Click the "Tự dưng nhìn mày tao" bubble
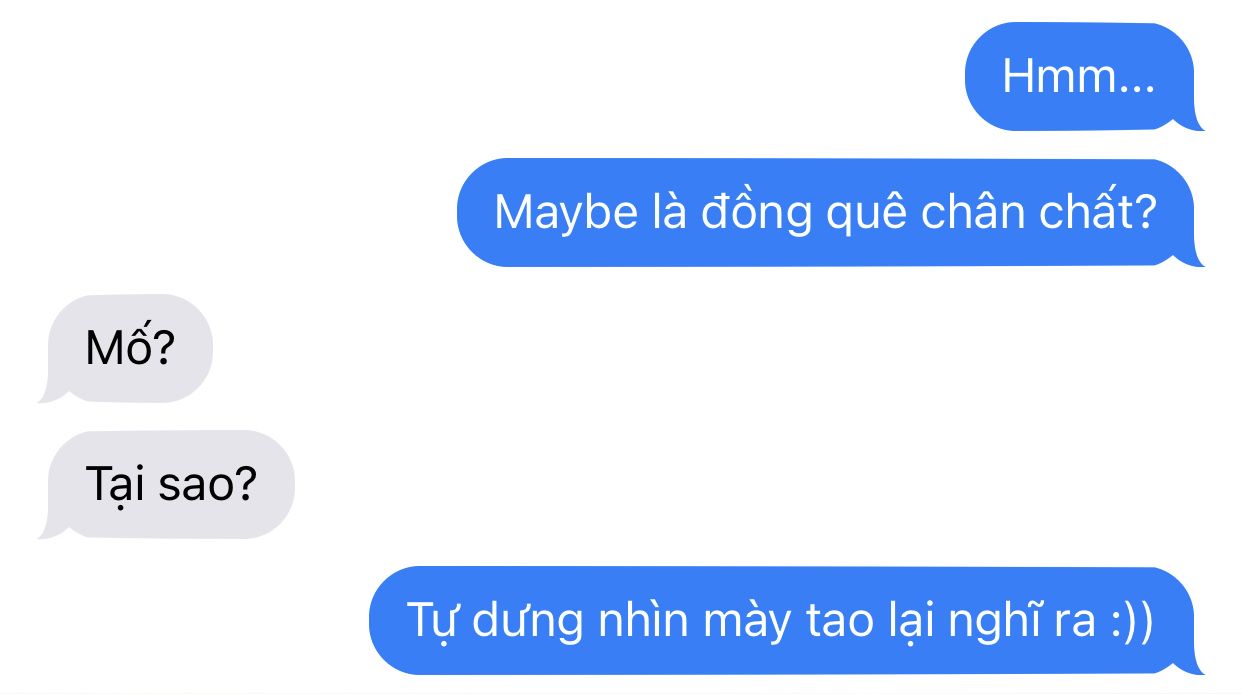 click(785, 620)
